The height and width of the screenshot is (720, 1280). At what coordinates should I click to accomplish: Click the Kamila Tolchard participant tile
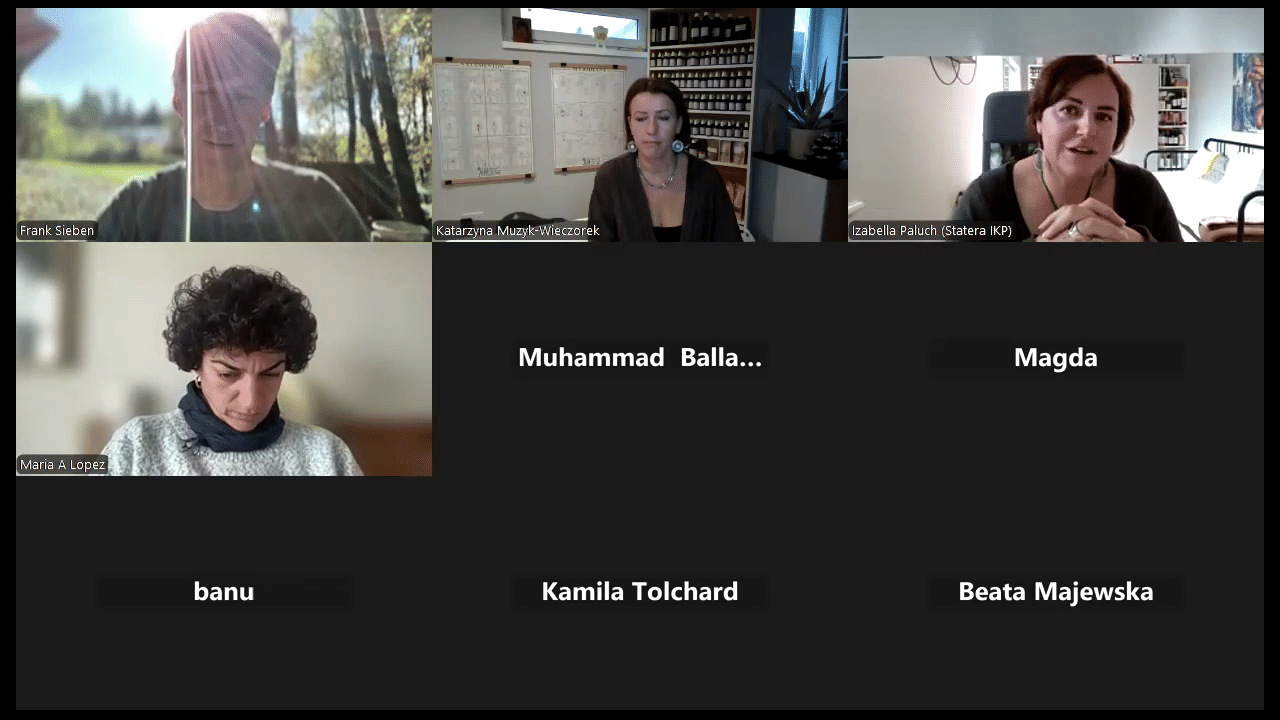point(640,593)
